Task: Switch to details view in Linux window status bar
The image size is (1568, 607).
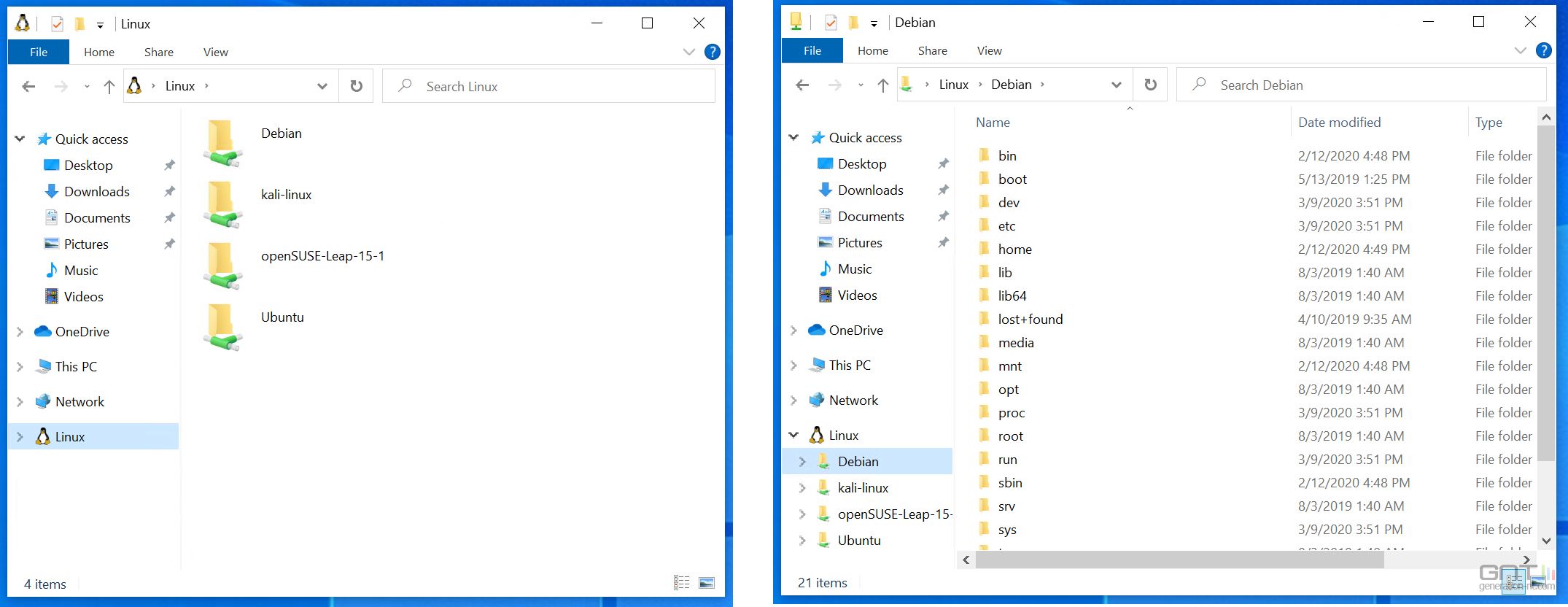Action: click(682, 582)
